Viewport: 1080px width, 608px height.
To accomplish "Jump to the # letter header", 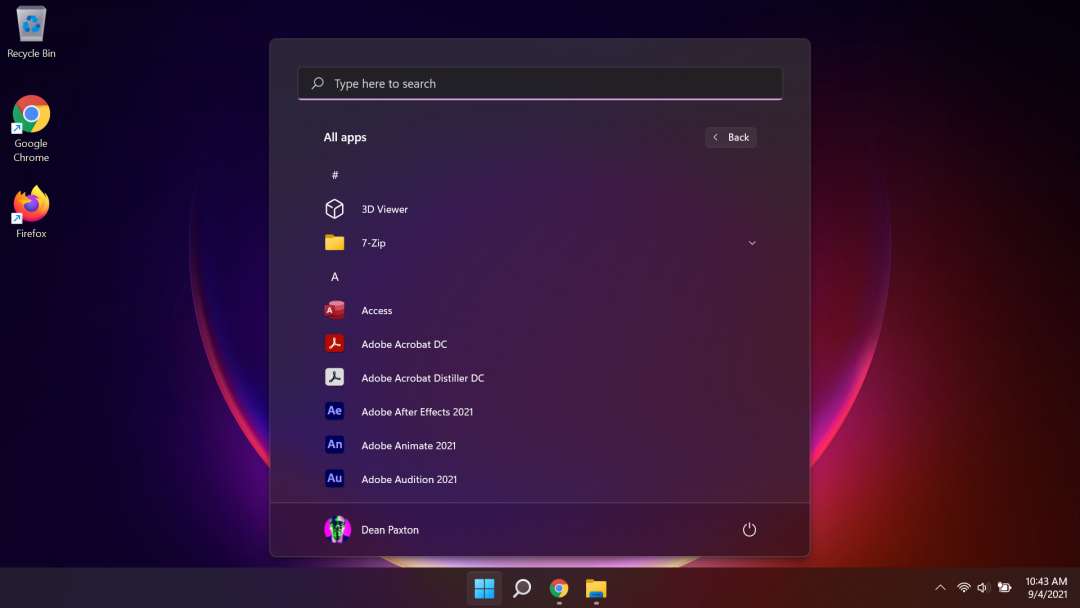I will click(x=335, y=175).
